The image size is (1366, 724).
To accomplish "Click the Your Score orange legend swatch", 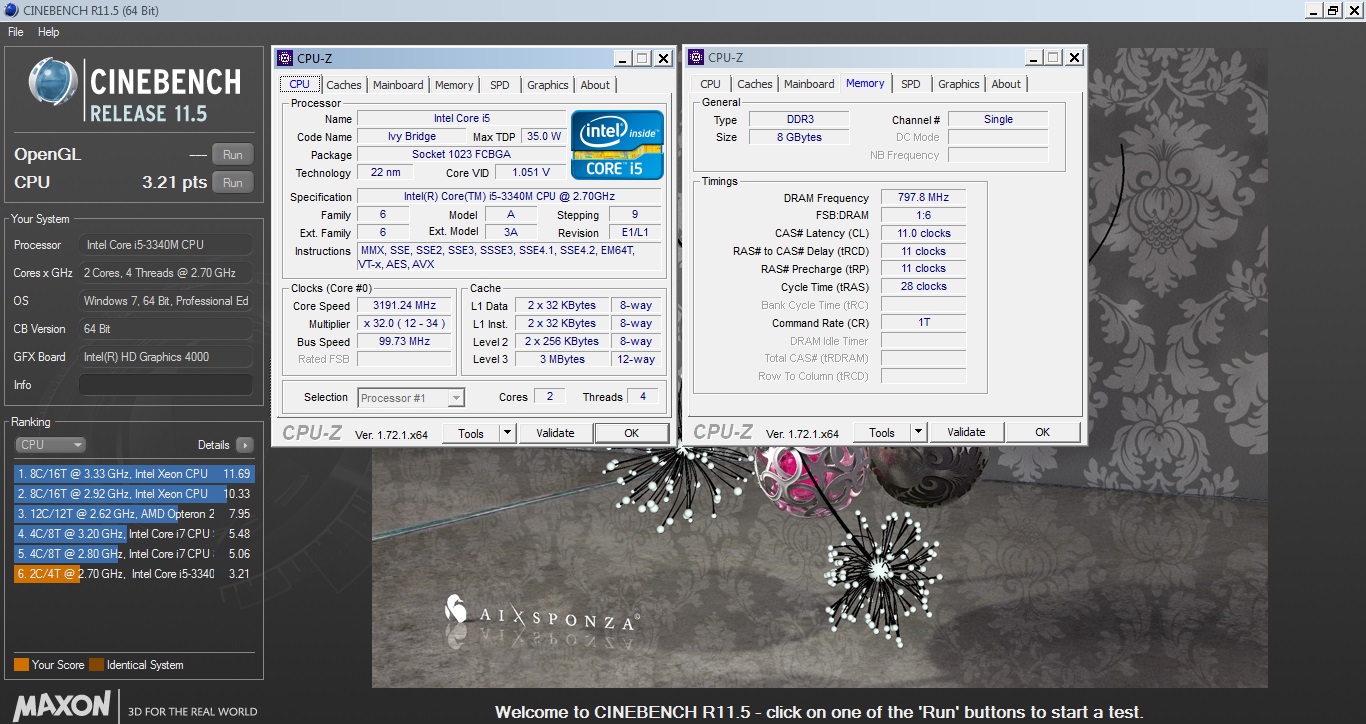I will (x=21, y=665).
